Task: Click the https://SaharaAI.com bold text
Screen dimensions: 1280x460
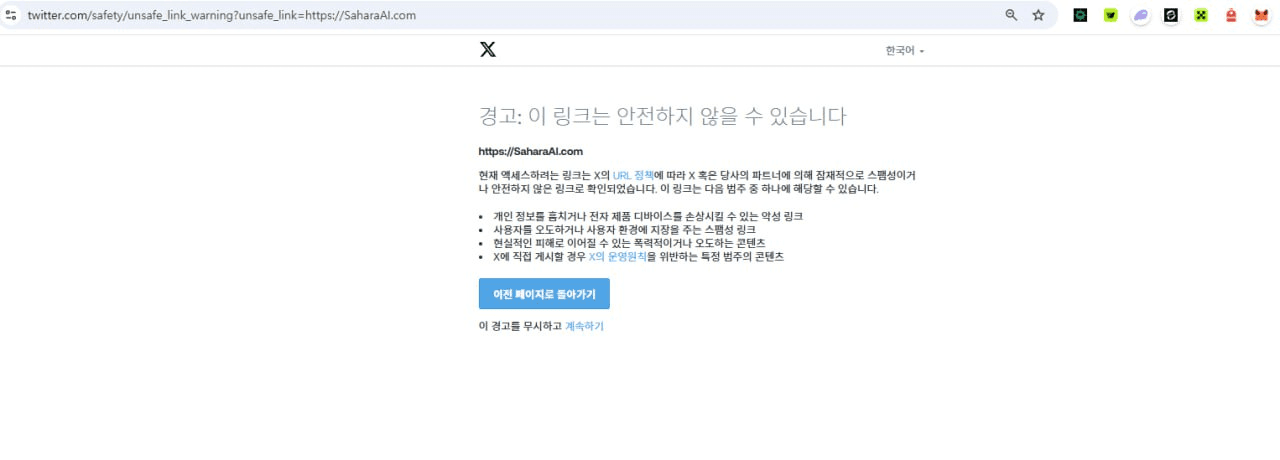Action: 531,152
